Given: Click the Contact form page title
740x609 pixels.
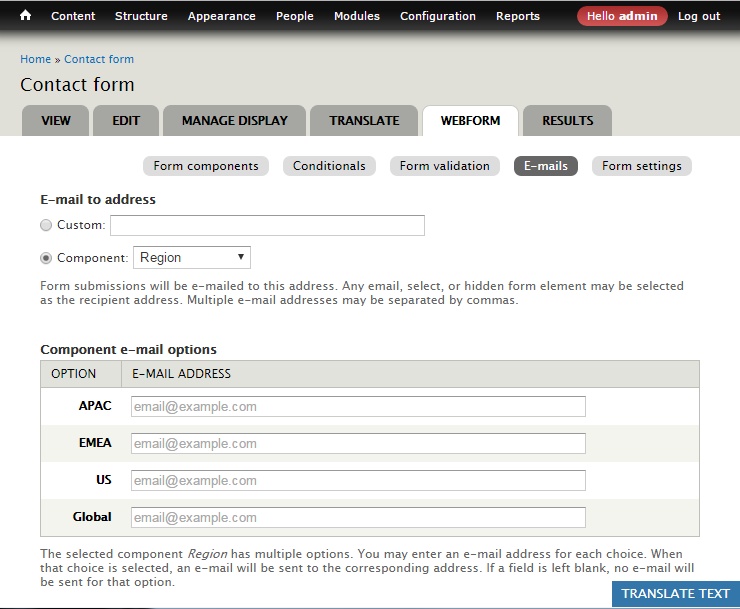Looking at the screenshot, I should 77,85.
